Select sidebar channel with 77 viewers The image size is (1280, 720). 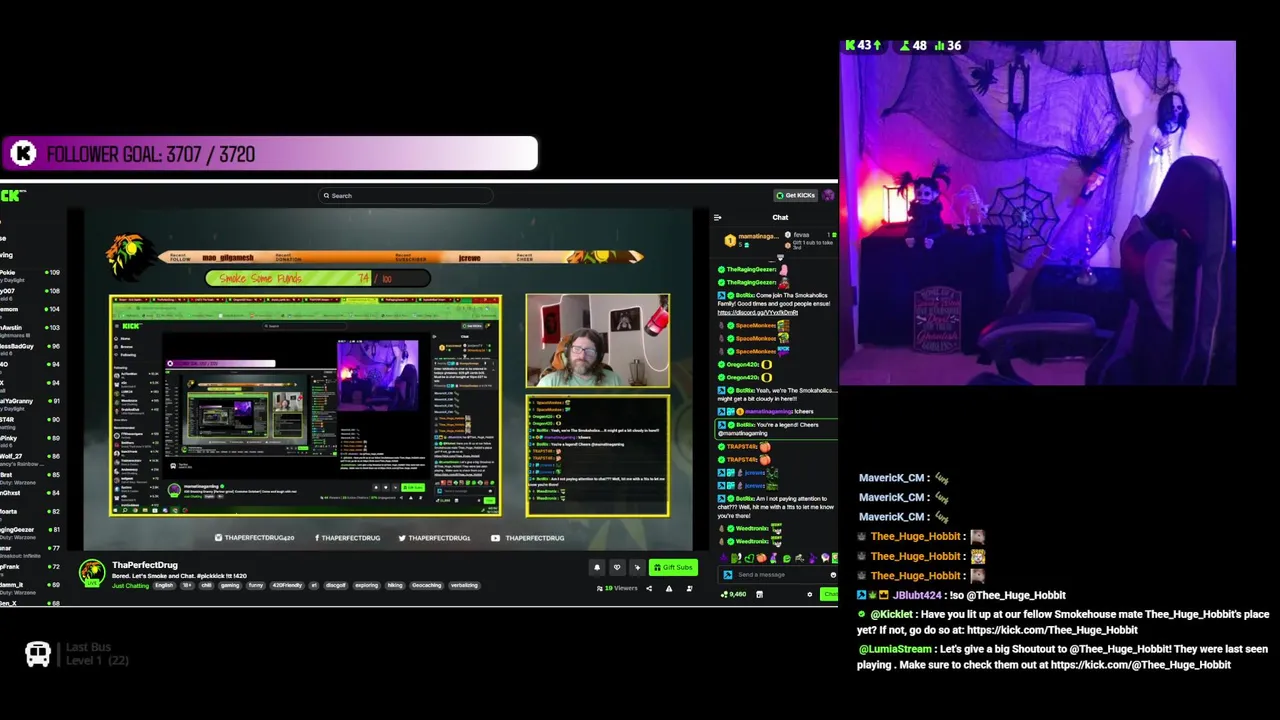[30, 551]
